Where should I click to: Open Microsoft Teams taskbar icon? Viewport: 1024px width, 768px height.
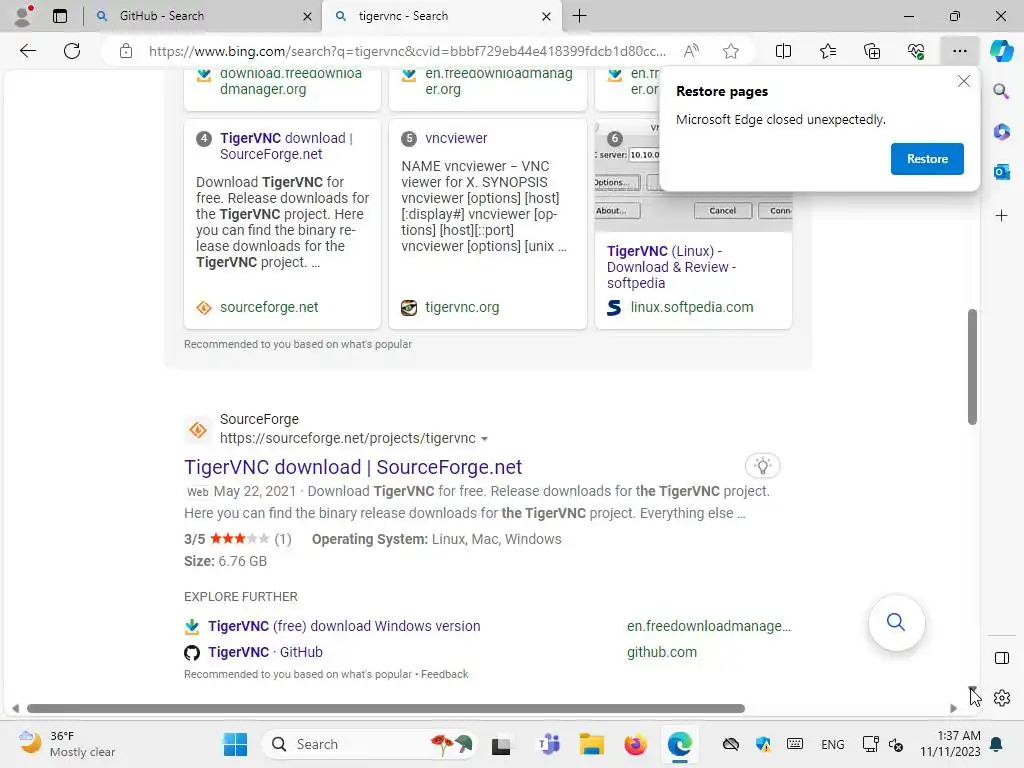[549, 744]
